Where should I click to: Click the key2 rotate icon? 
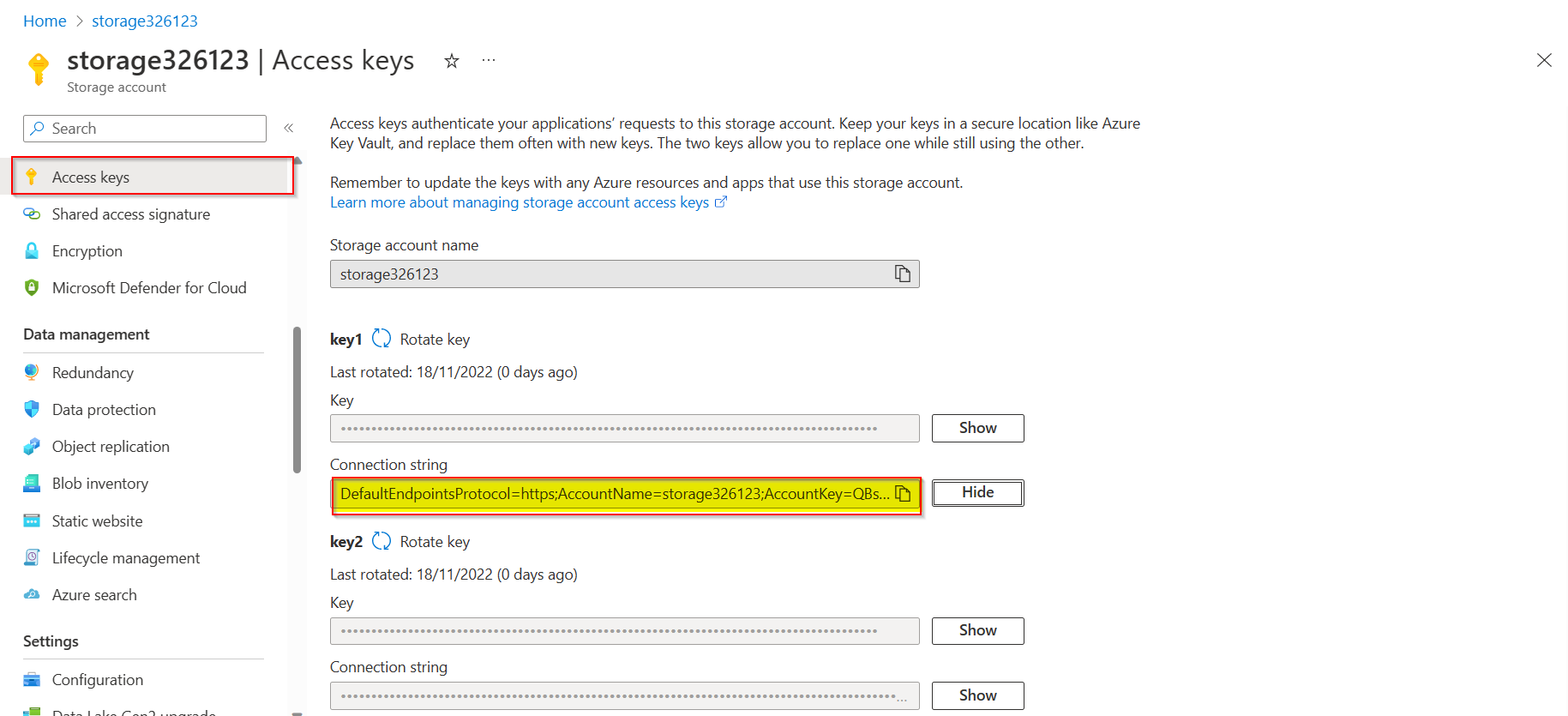381,541
